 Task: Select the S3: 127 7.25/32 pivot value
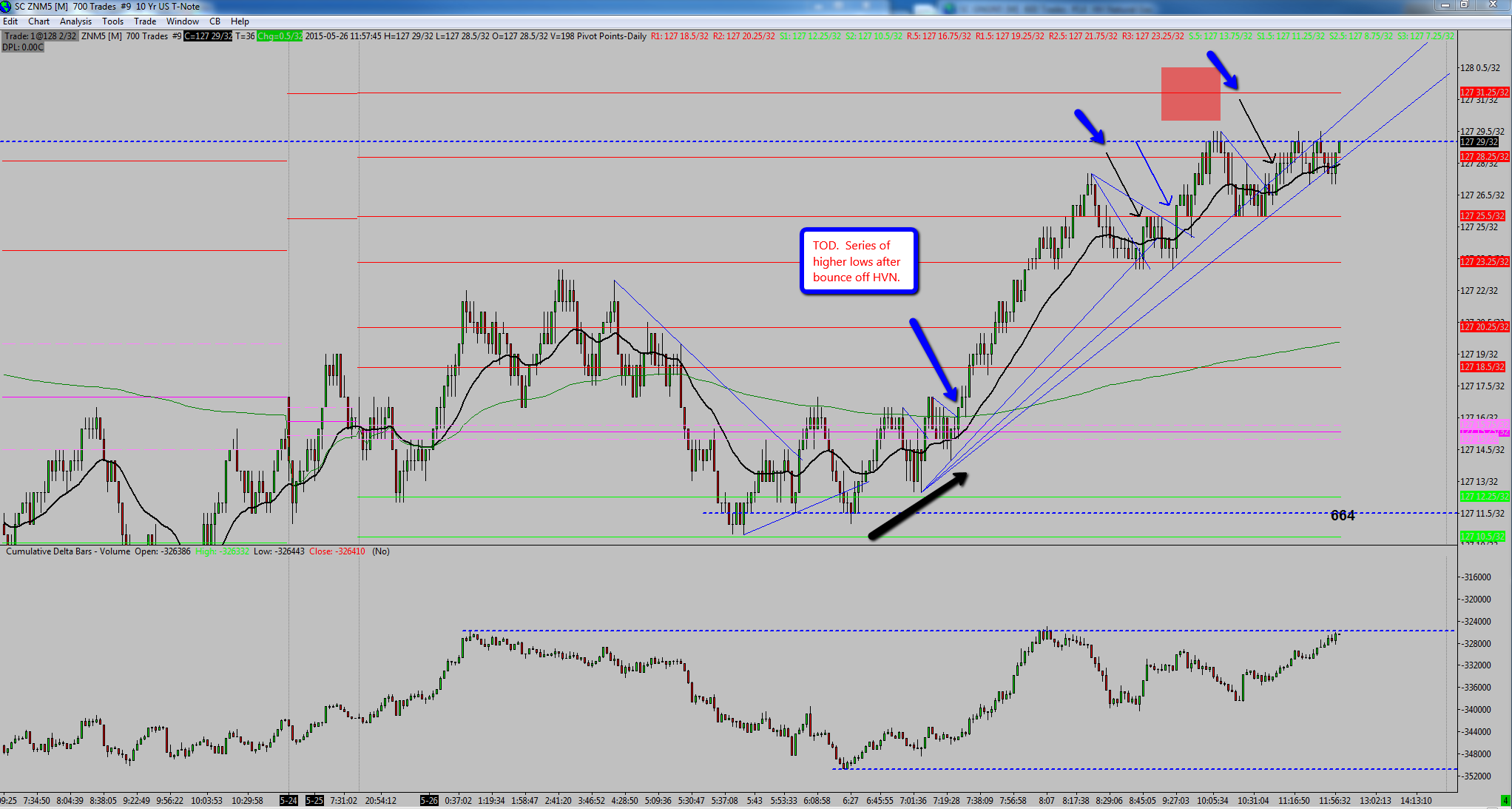(x=1425, y=36)
